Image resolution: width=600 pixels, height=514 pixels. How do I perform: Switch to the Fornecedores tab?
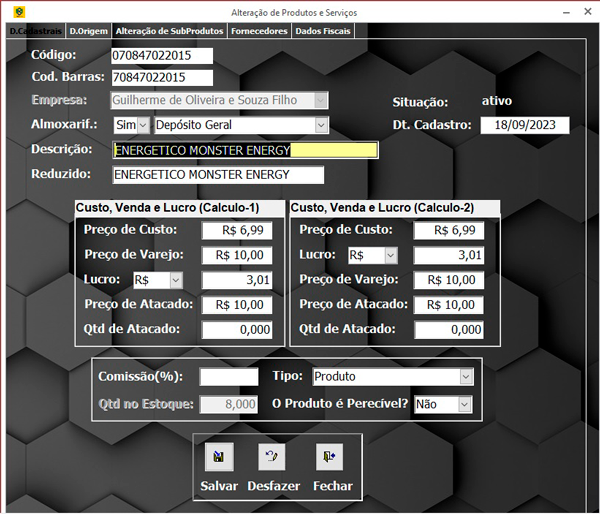(259, 31)
